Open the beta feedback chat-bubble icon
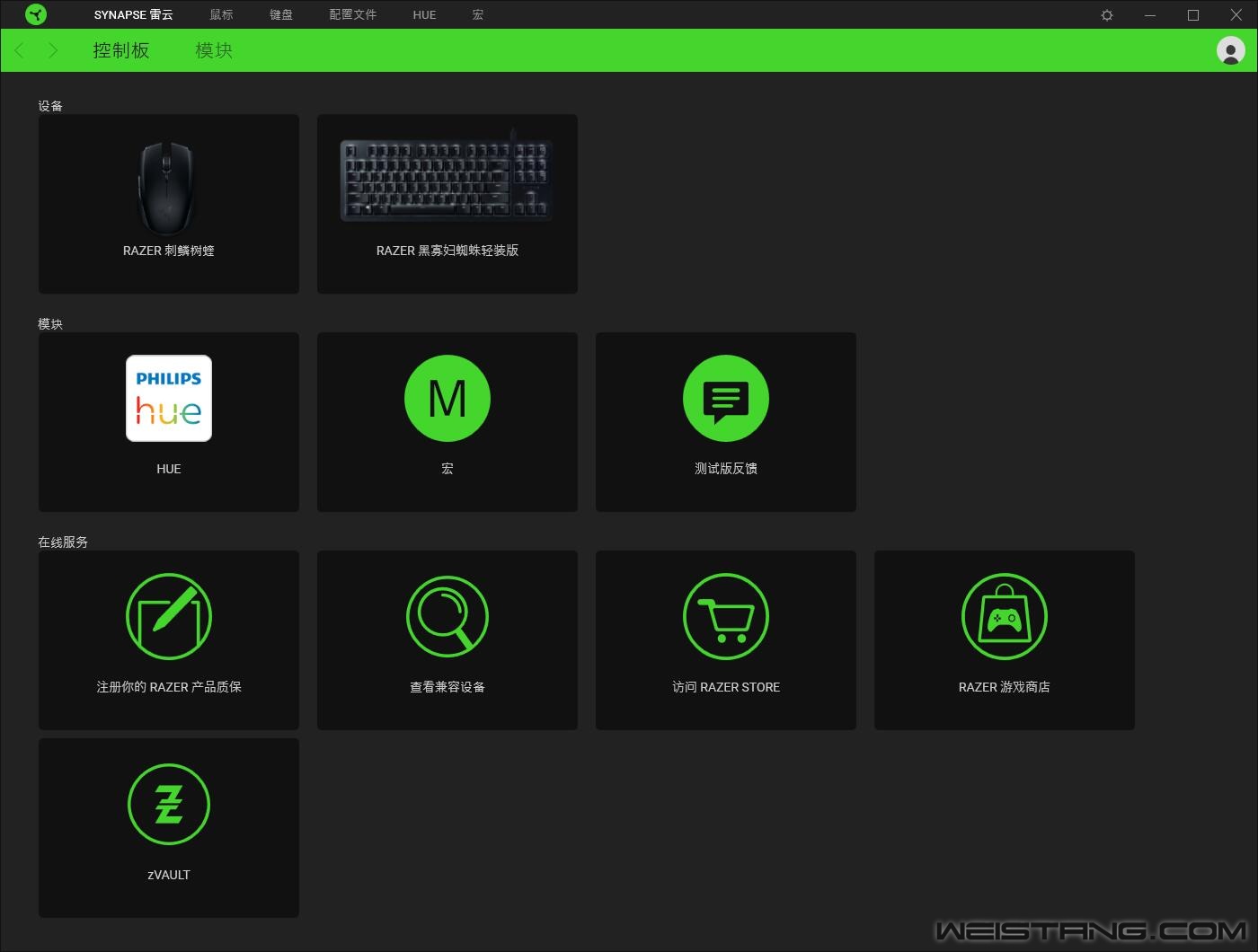The width and height of the screenshot is (1258, 952). pos(726,398)
